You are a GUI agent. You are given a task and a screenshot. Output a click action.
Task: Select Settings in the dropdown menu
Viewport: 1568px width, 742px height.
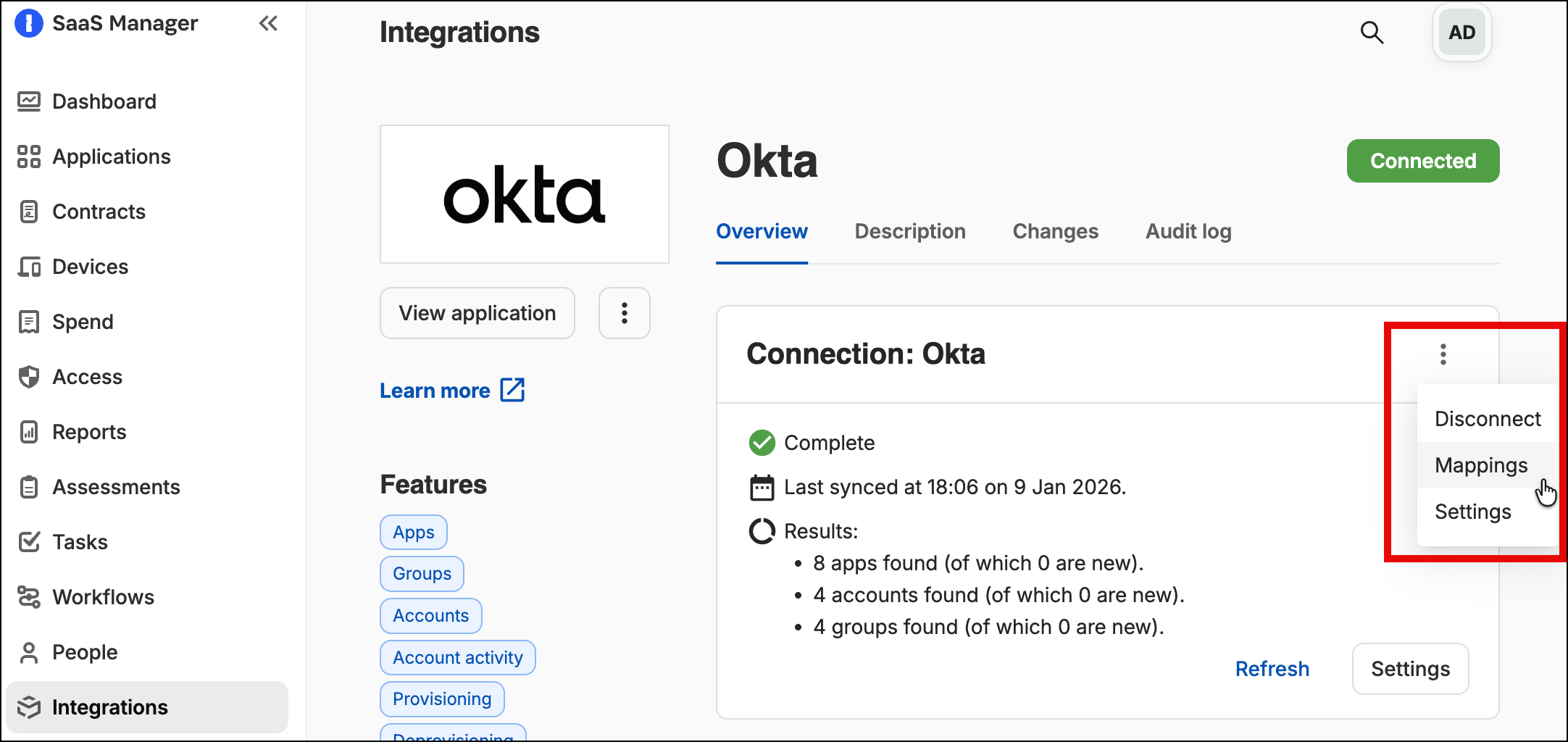[1488, 512]
